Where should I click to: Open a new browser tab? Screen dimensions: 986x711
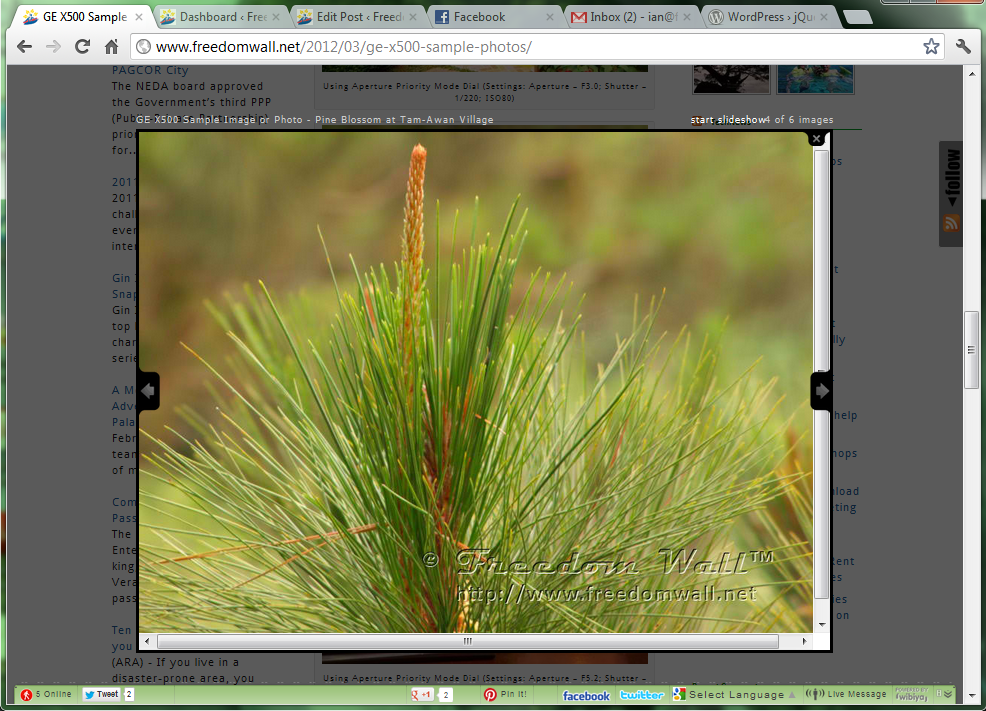(857, 18)
